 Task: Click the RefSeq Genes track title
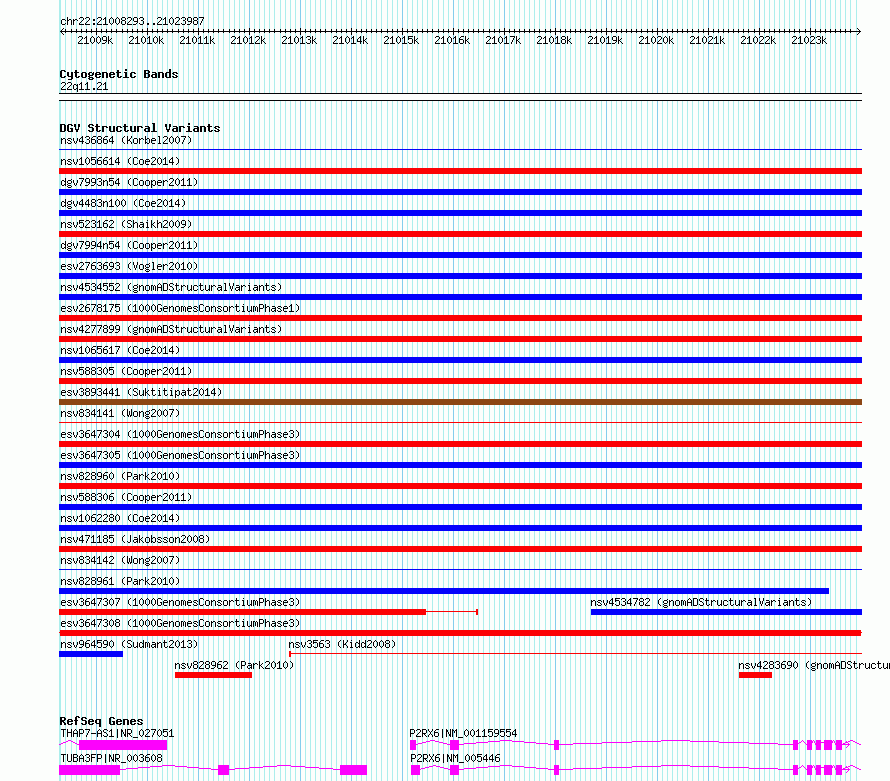(x=101, y=721)
